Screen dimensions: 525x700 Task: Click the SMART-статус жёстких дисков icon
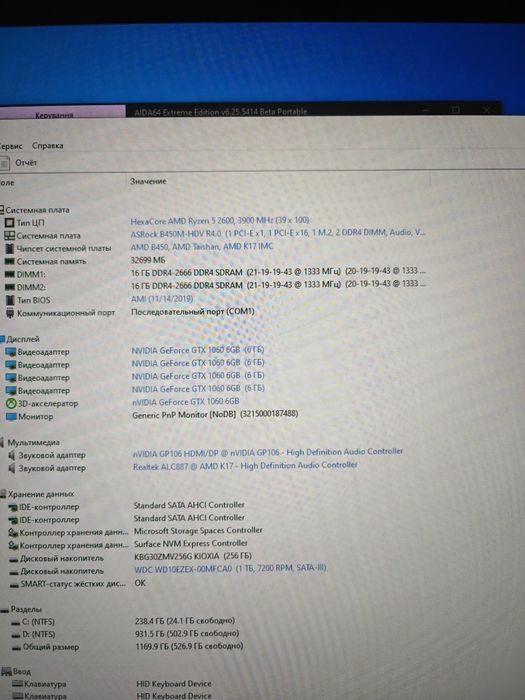14,584
